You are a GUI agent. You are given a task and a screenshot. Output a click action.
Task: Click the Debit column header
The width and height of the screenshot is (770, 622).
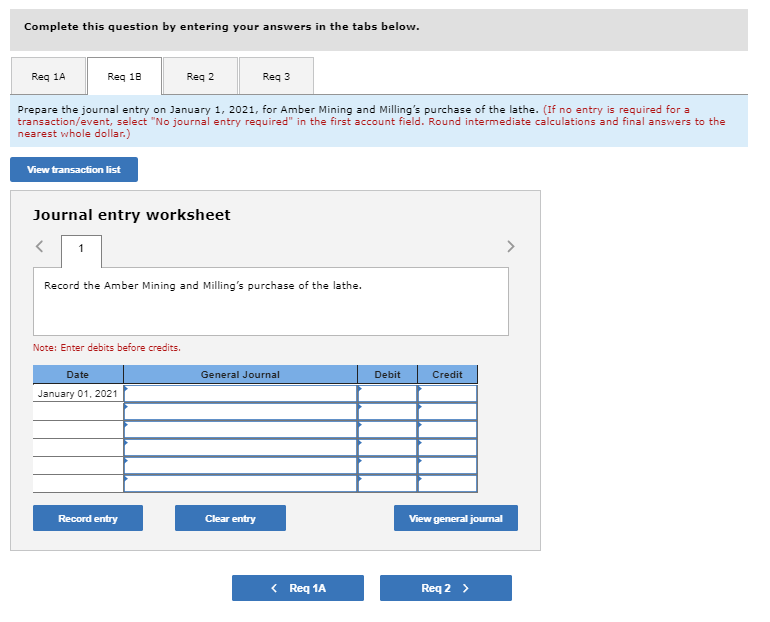(x=387, y=375)
